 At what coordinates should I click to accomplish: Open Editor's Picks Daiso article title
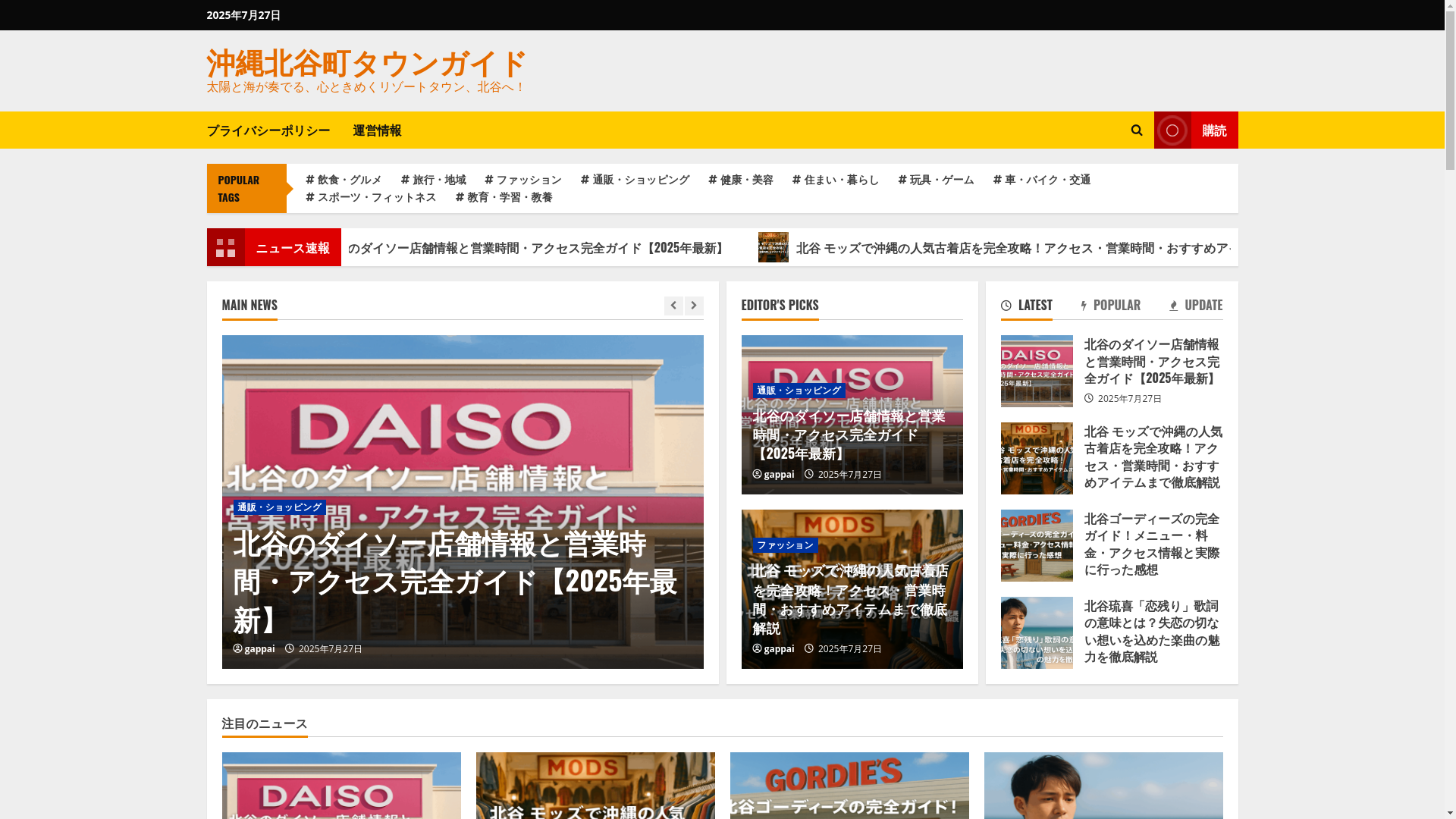(x=849, y=435)
